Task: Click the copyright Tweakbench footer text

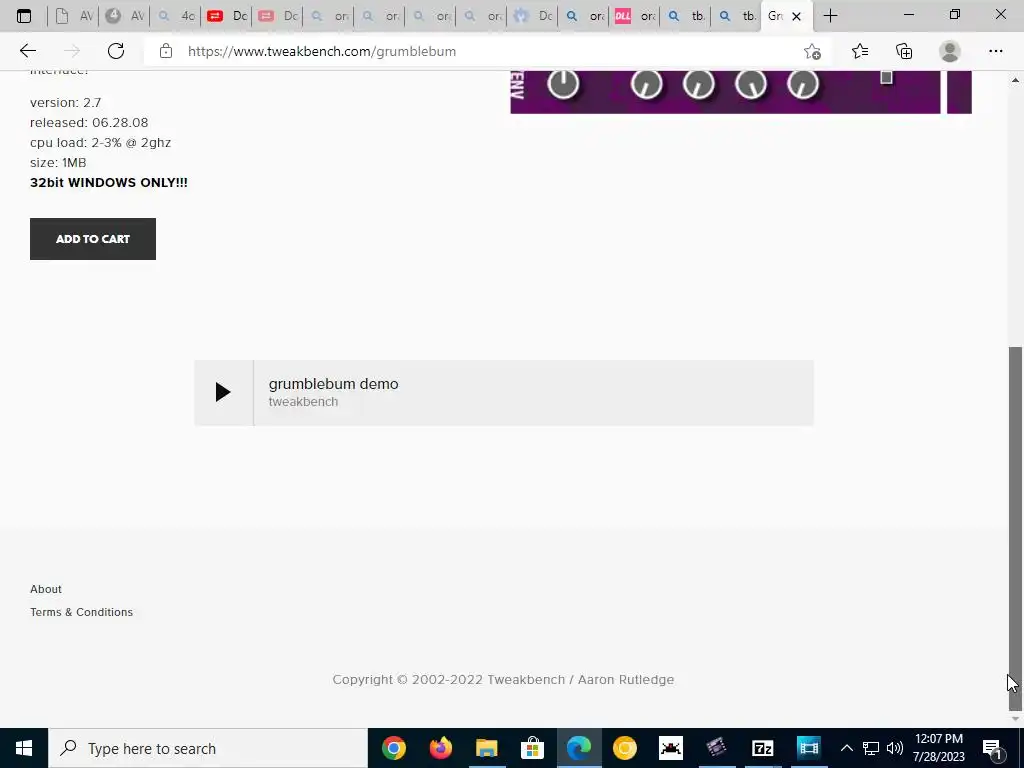Action: [503, 680]
